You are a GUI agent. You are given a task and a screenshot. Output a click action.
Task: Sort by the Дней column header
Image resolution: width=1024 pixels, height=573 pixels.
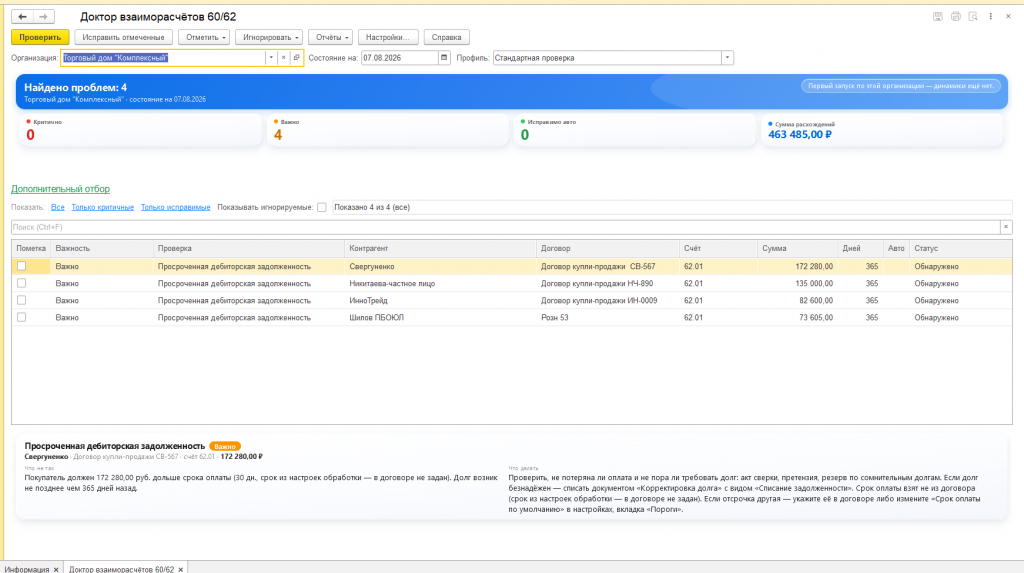coord(861,248)
